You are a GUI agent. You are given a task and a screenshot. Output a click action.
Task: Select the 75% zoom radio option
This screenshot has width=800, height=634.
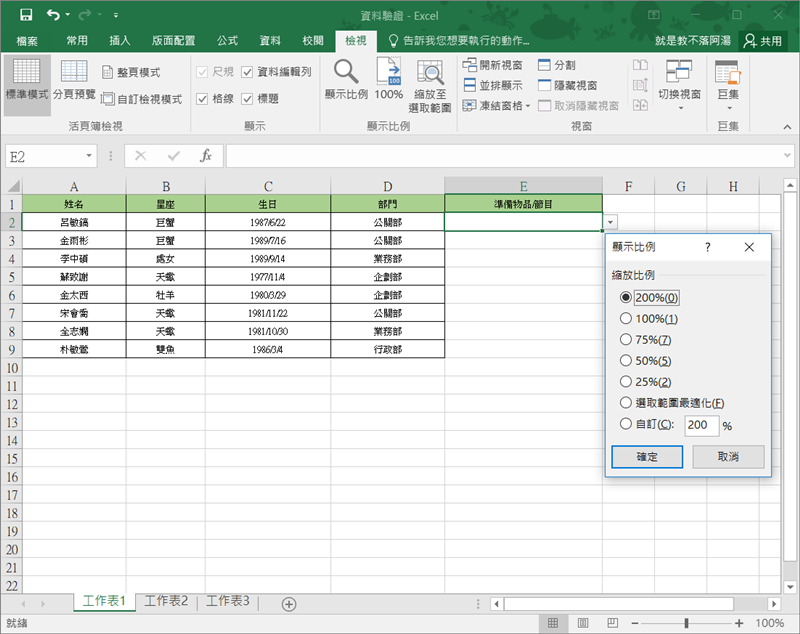click(x=626, y=340)
